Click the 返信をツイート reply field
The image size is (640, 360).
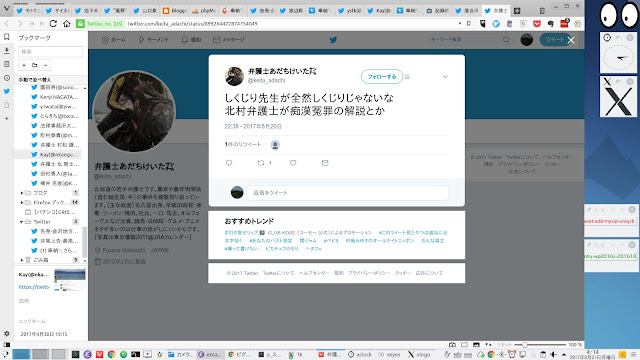(347, 193)
